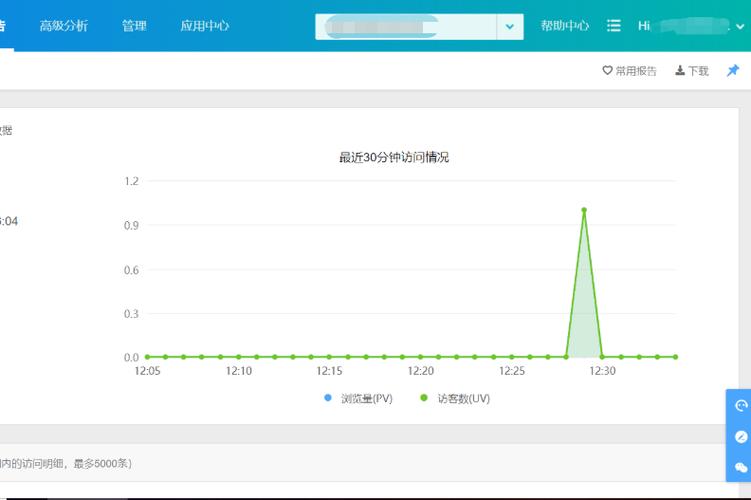
Task: Switch to the 管理 tab
Action: [134, 26]
